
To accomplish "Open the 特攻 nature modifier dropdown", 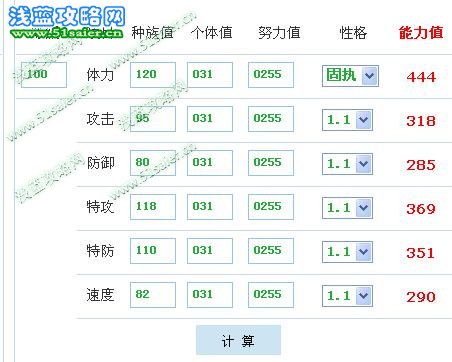I will 347,208.
